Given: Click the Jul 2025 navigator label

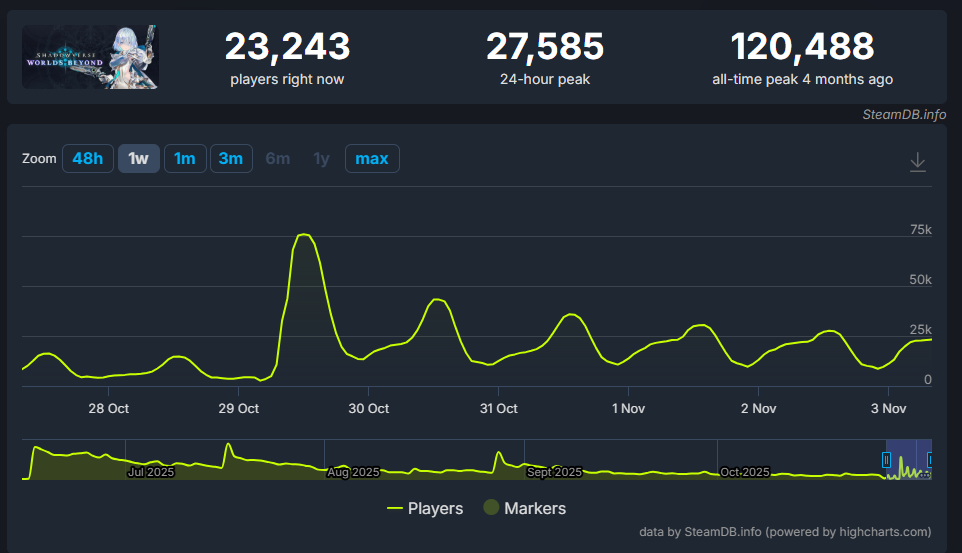Looking at the screenshot, I should pyautogui.click(x=151, y=472).
